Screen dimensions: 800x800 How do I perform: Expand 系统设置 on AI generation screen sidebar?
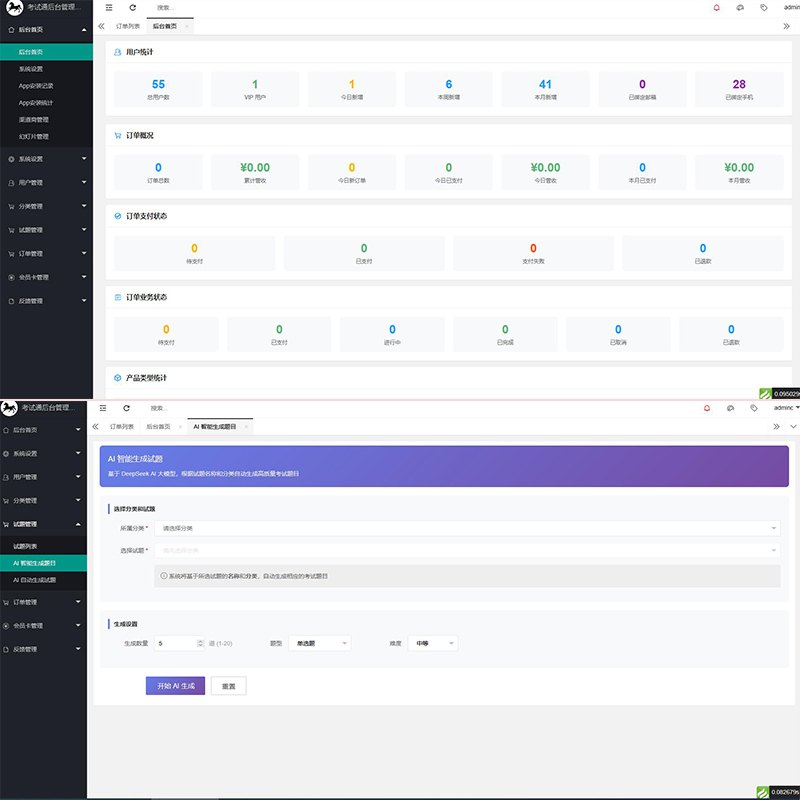click(43, 454)
